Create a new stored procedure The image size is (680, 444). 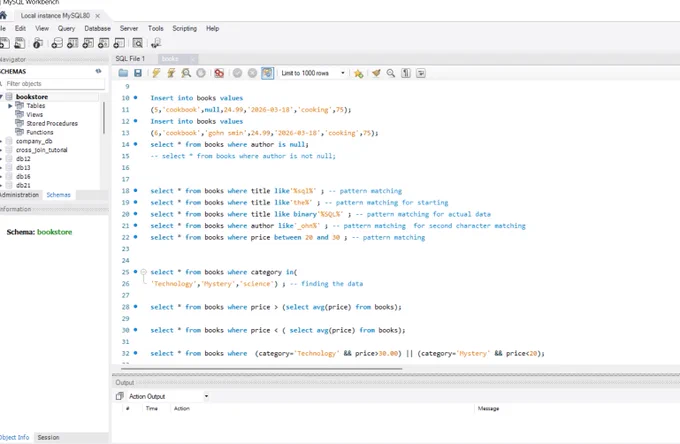pyautogui.click(x=104, y=43)
